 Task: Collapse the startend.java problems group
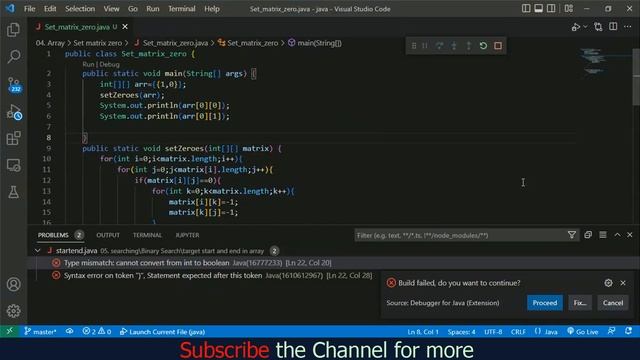[38, 251]
